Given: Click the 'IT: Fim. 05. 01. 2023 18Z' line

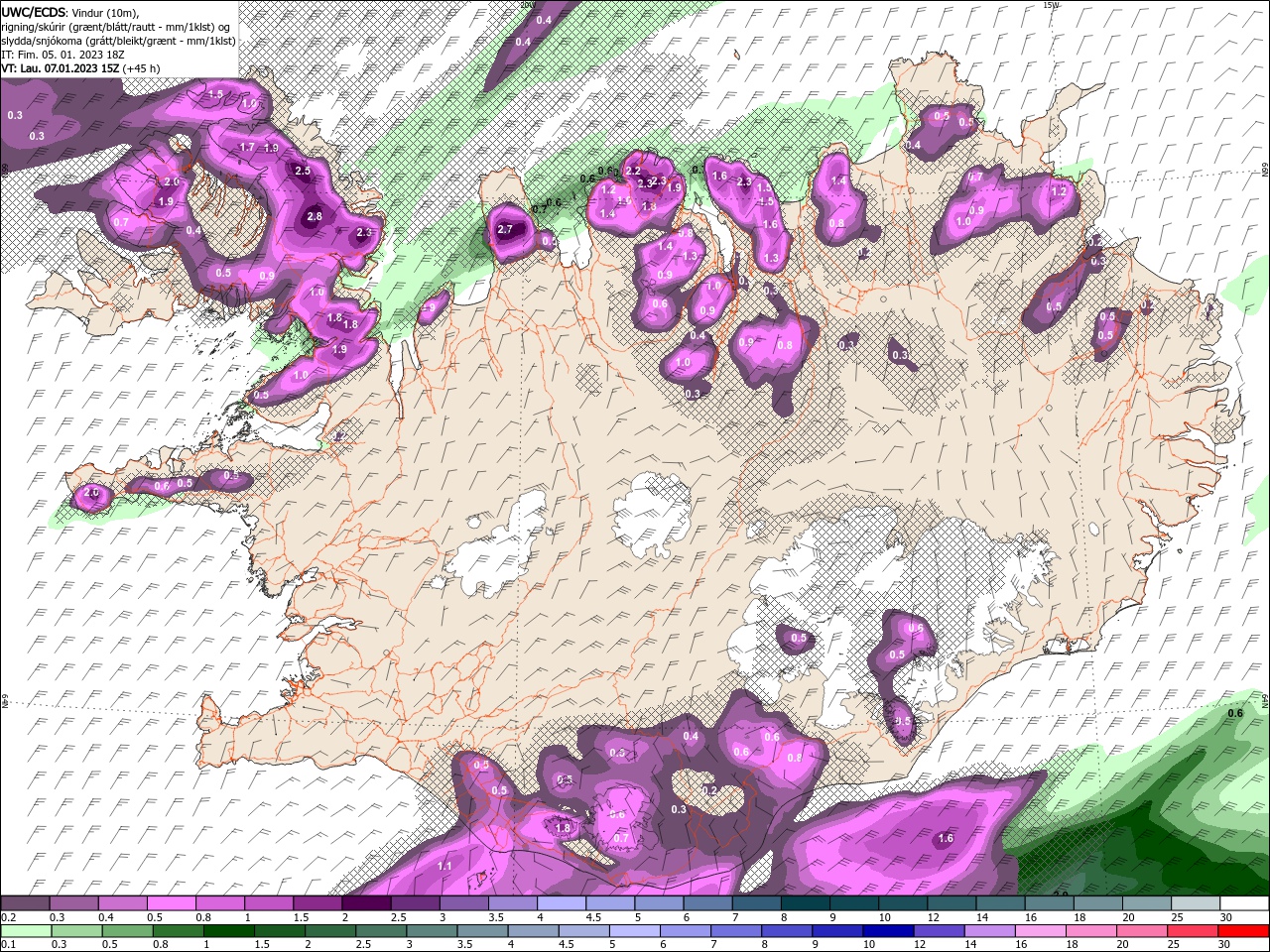Looking at the screenshot, I should (x=62, y=55).
